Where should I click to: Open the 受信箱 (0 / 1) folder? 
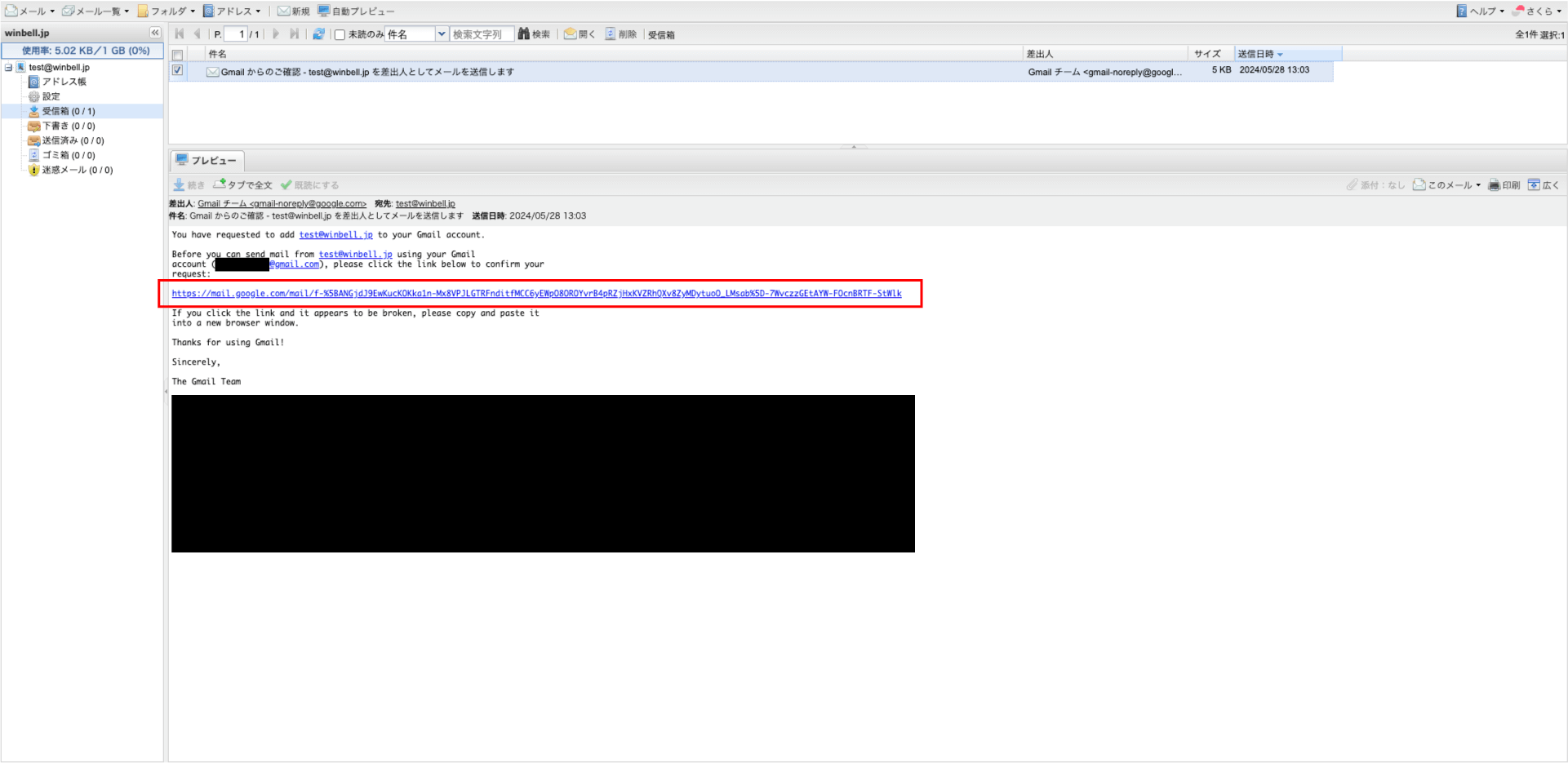click(x=69, y=111)
